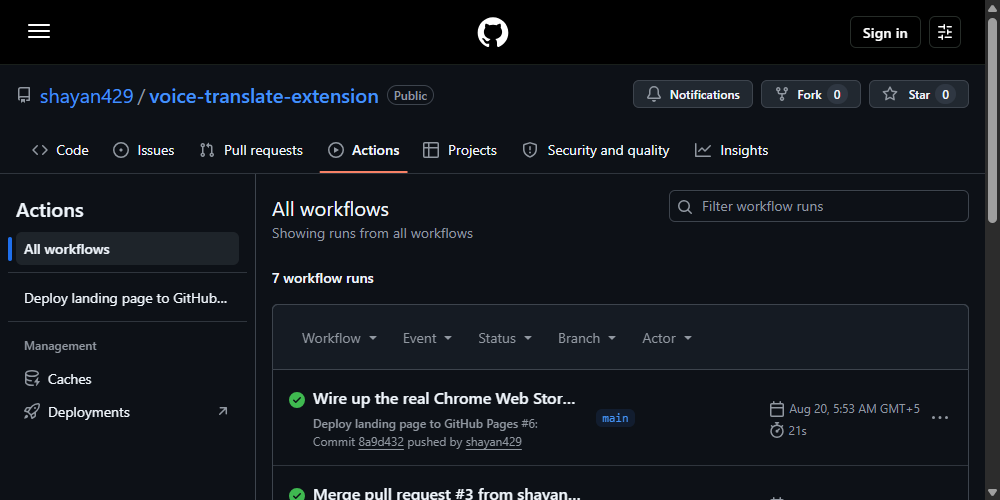Select All workflows in sidebar
Image resolution: width=1000 pixels, height=500 pixels.
[x=127, y=249]
